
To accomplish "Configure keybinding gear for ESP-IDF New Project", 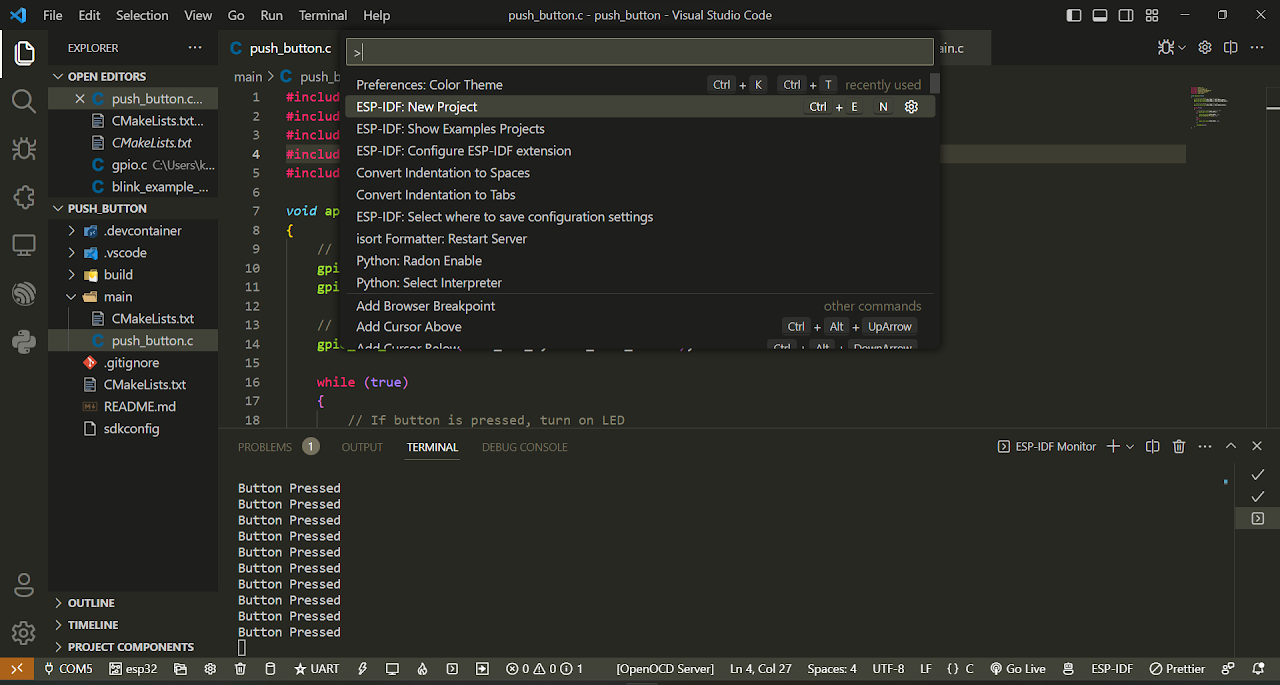I will click(x=911, y=107).
